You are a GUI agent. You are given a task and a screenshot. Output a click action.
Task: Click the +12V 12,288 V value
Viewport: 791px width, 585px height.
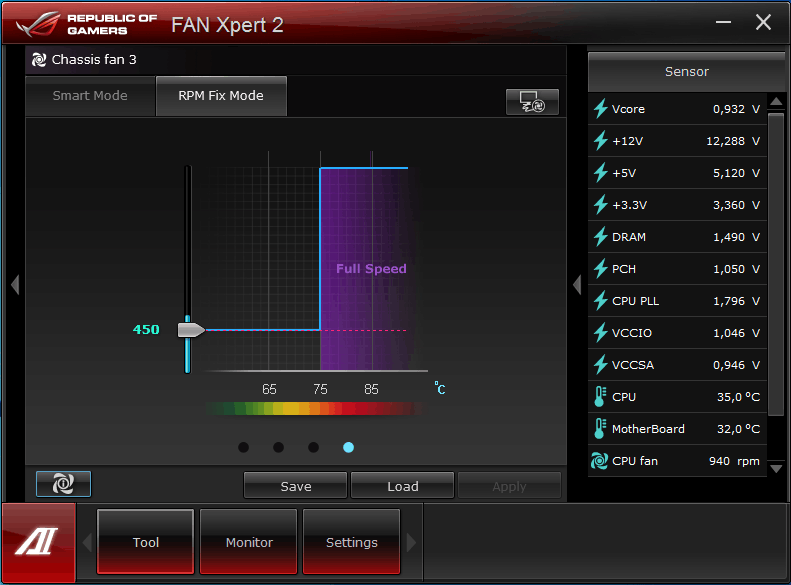click(x=733, y=141)
